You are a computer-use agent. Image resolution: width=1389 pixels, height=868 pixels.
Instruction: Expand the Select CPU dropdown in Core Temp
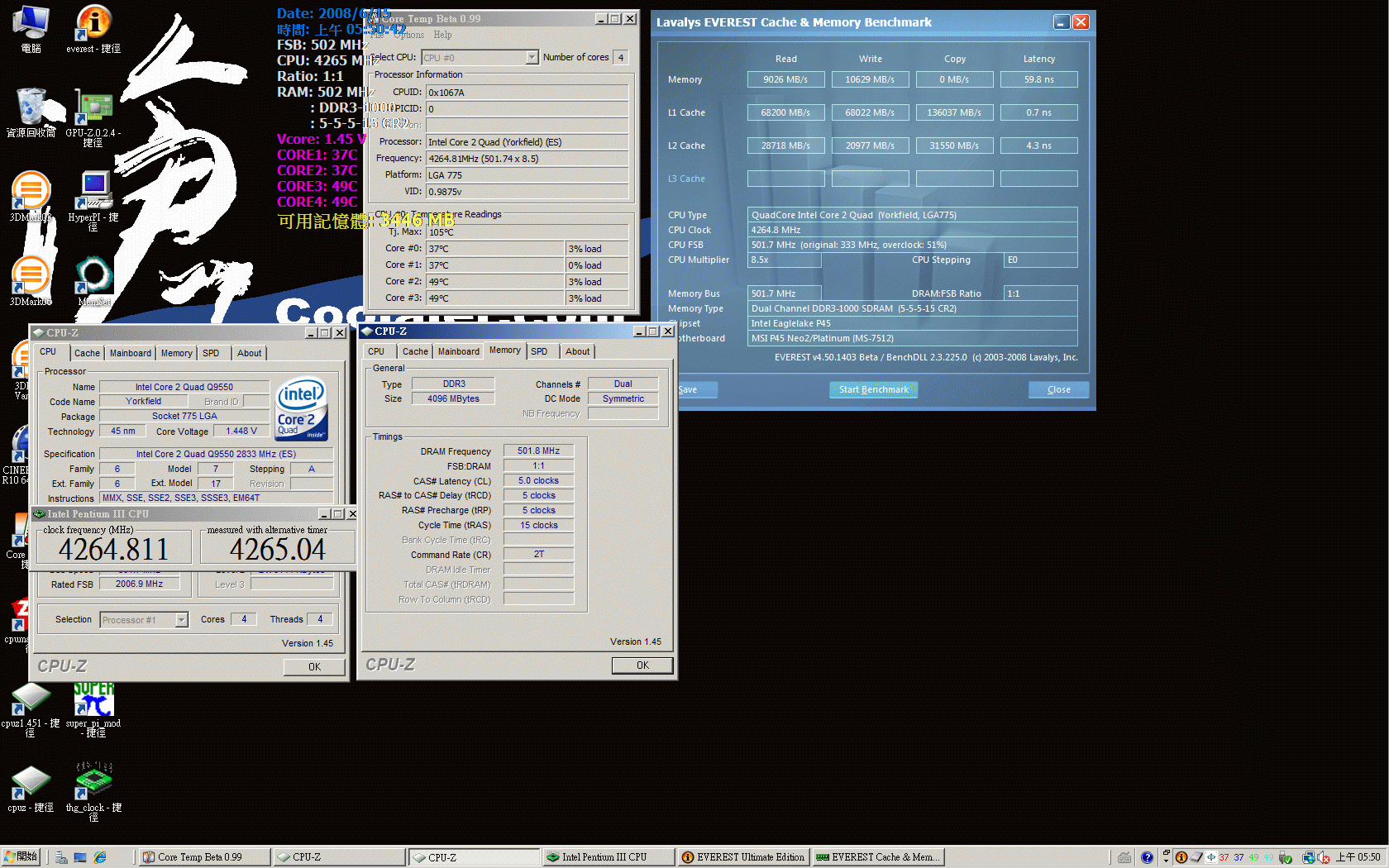[x=532, y=58]
